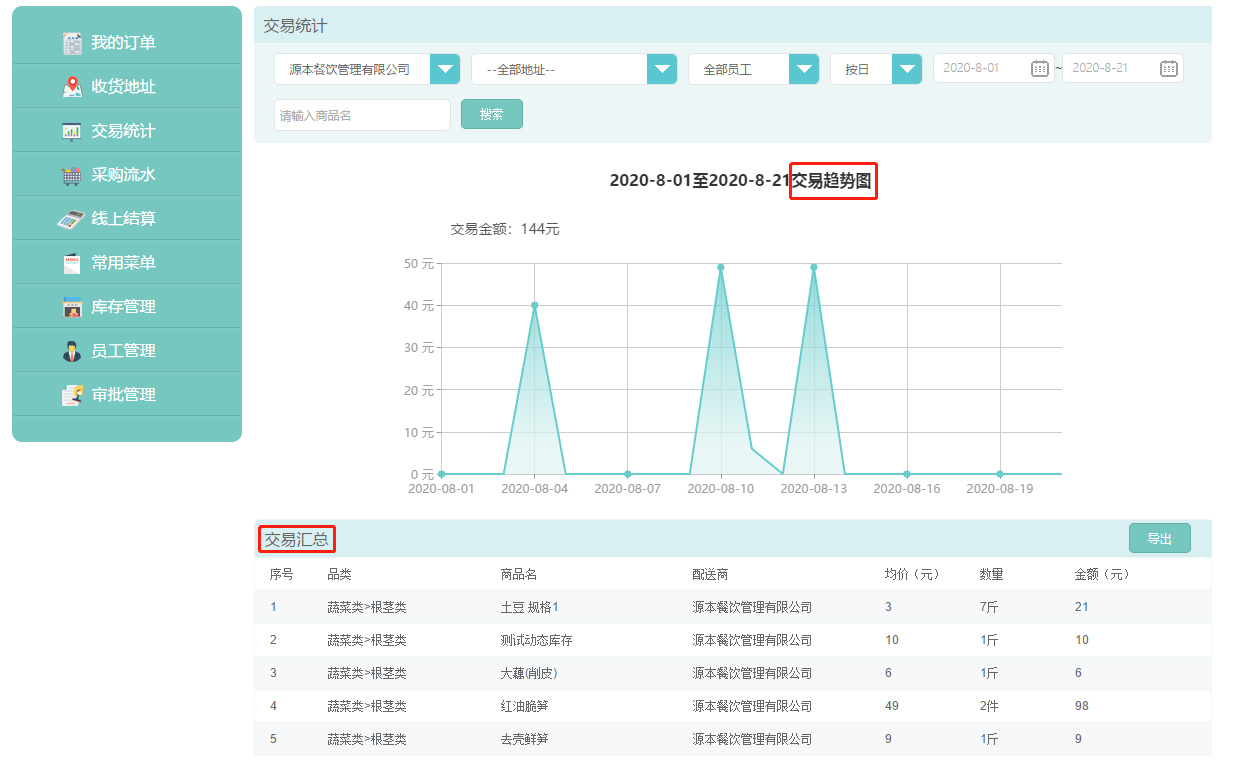The image size is (1236, 778).
Task: Click the 库存管理 warehouse icon
Action: coord(72,306)
